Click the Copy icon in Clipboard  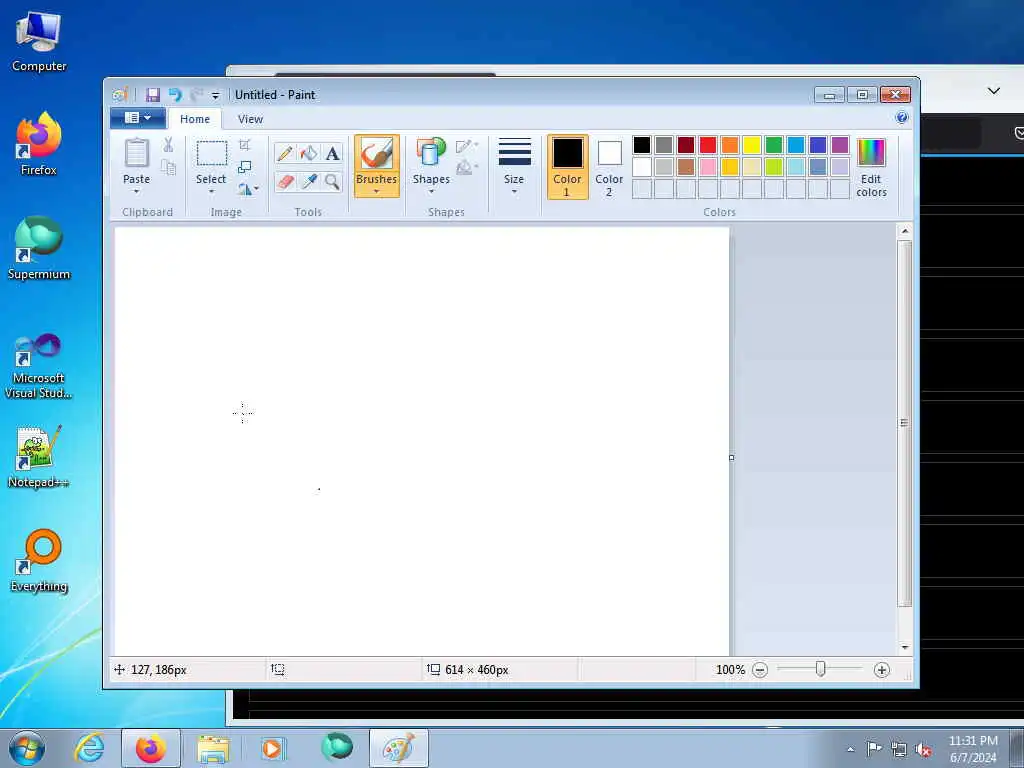168,168
